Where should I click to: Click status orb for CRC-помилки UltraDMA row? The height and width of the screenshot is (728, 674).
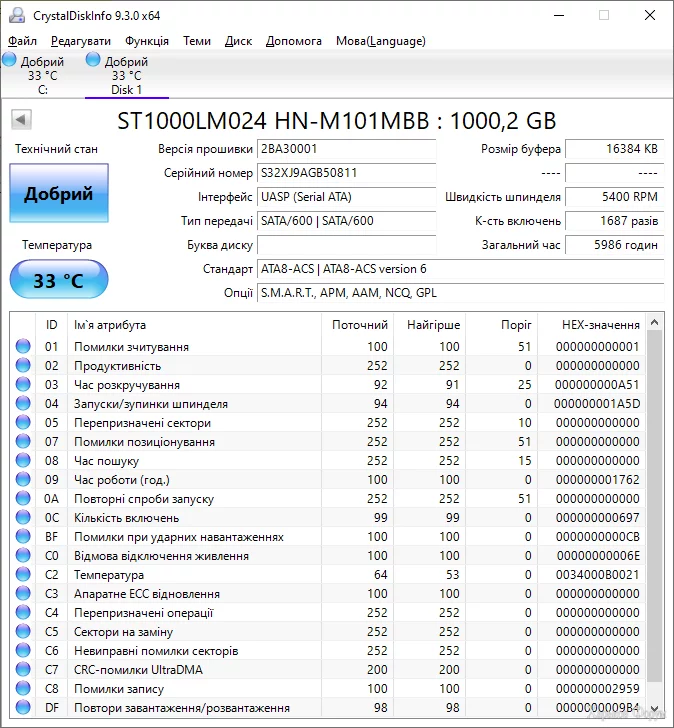click(23, 670)
